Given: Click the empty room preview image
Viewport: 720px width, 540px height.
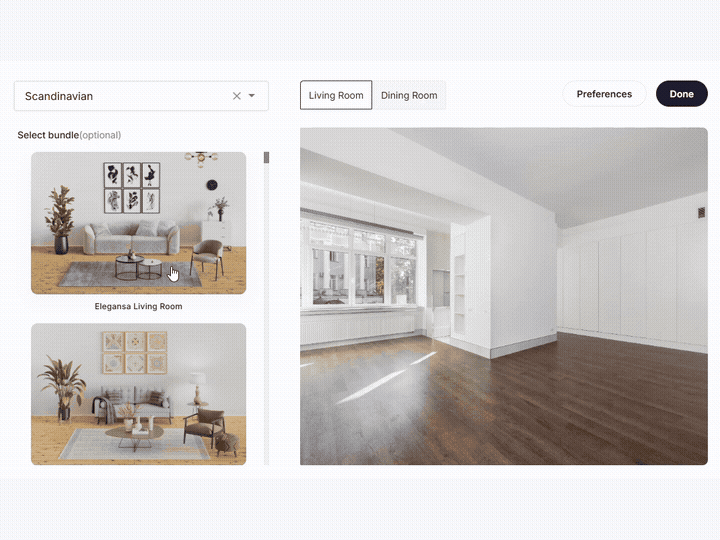Looking at the screenshot, I should [504, 296].
